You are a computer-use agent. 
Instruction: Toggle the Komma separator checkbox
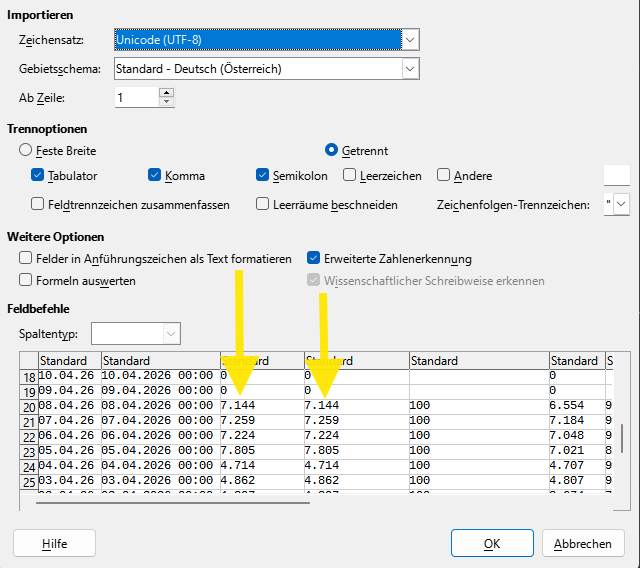[155, 176]
